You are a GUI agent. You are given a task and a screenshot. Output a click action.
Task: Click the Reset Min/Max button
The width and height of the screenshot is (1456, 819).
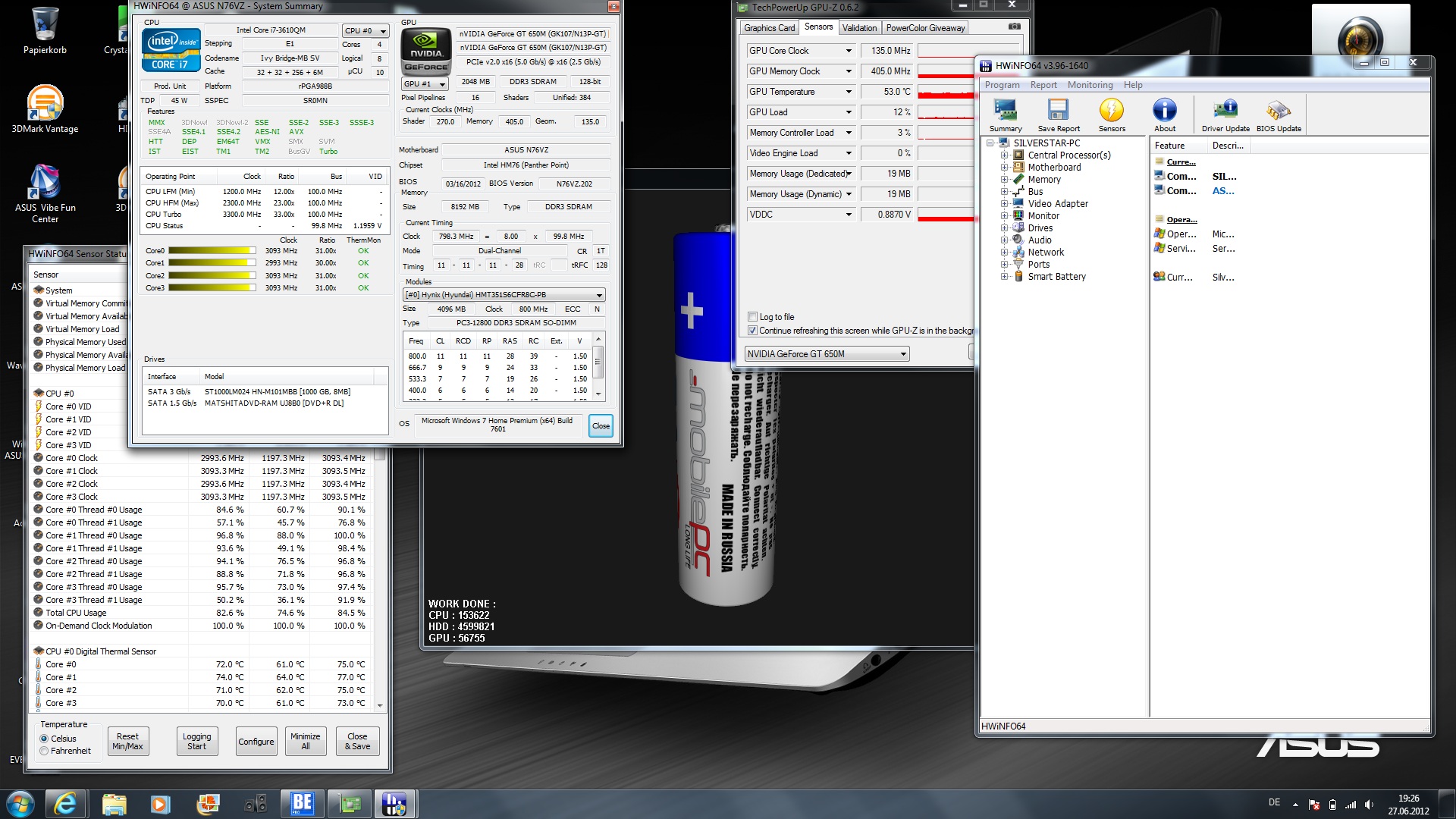tap(127, 741)
